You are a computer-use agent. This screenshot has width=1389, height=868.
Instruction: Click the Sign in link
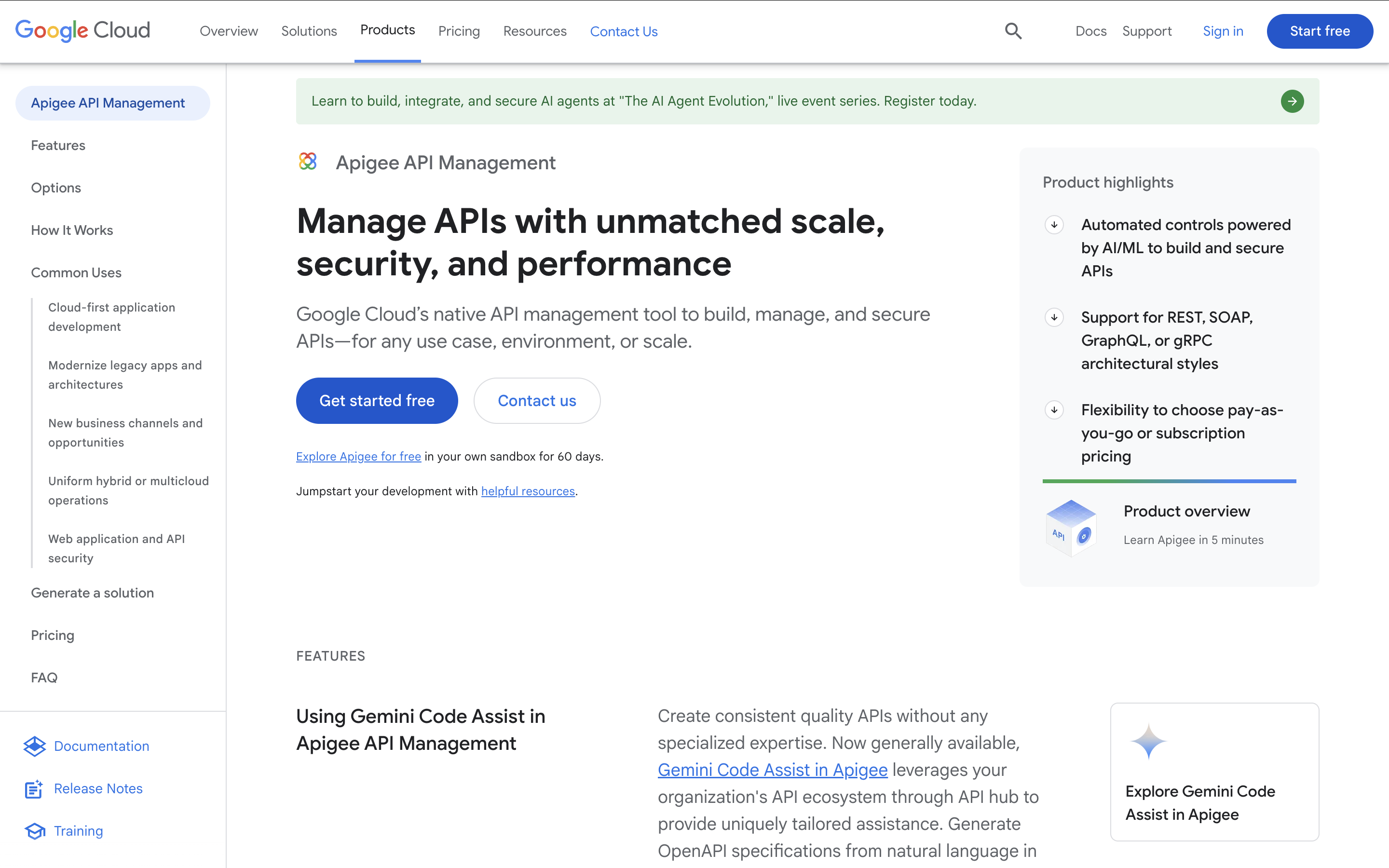coord(1223,31)
